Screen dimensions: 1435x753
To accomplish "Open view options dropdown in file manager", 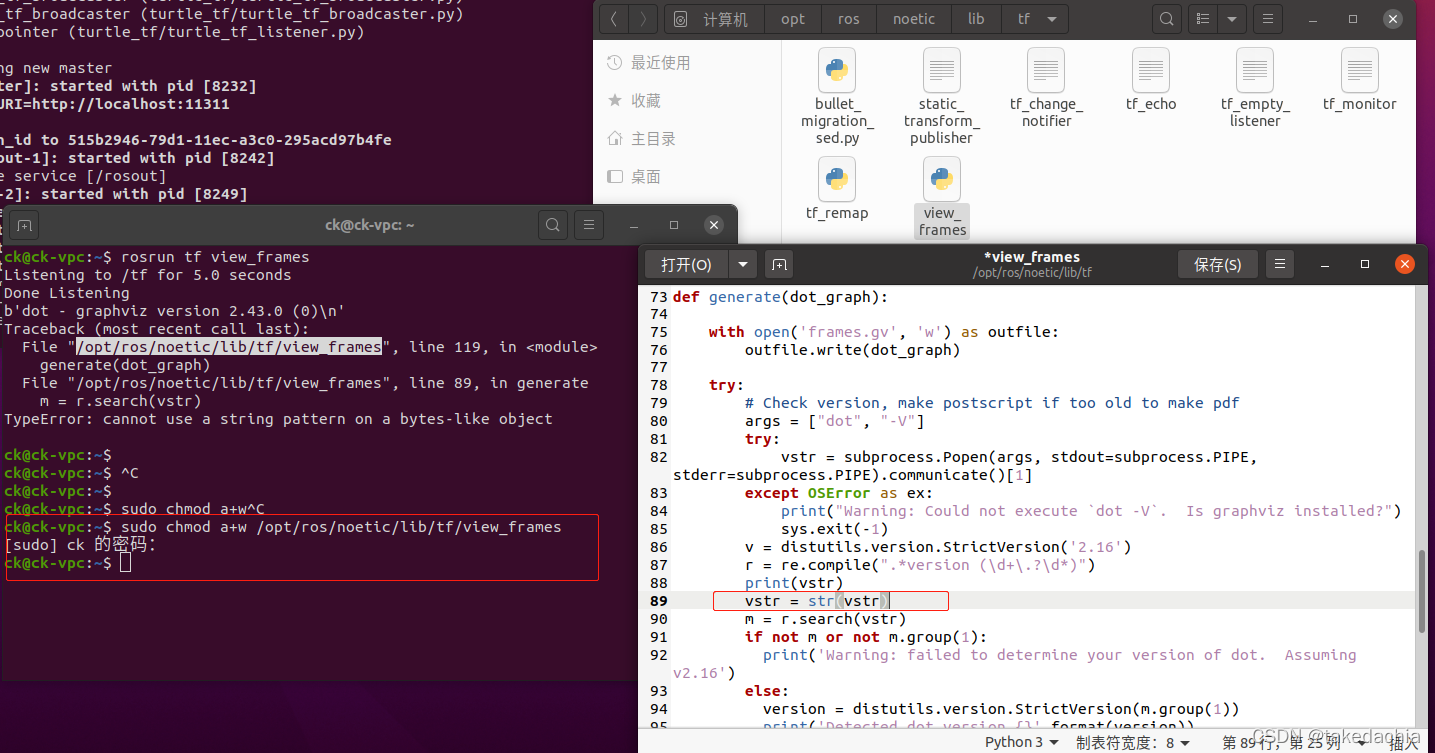I will 1232,19.
